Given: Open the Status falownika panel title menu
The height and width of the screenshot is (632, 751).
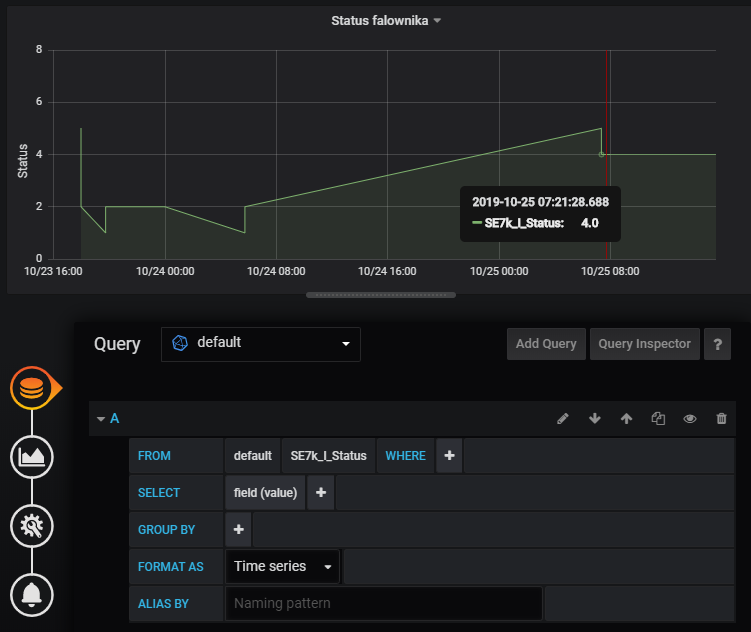Looking at the screenshot, I should [x=386, y=21].
